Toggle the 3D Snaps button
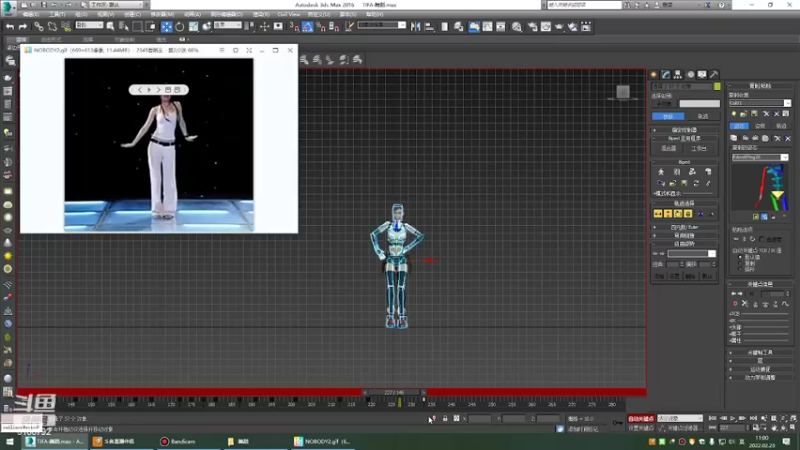This screenshot has height=450, width=800. click(295, 27)
